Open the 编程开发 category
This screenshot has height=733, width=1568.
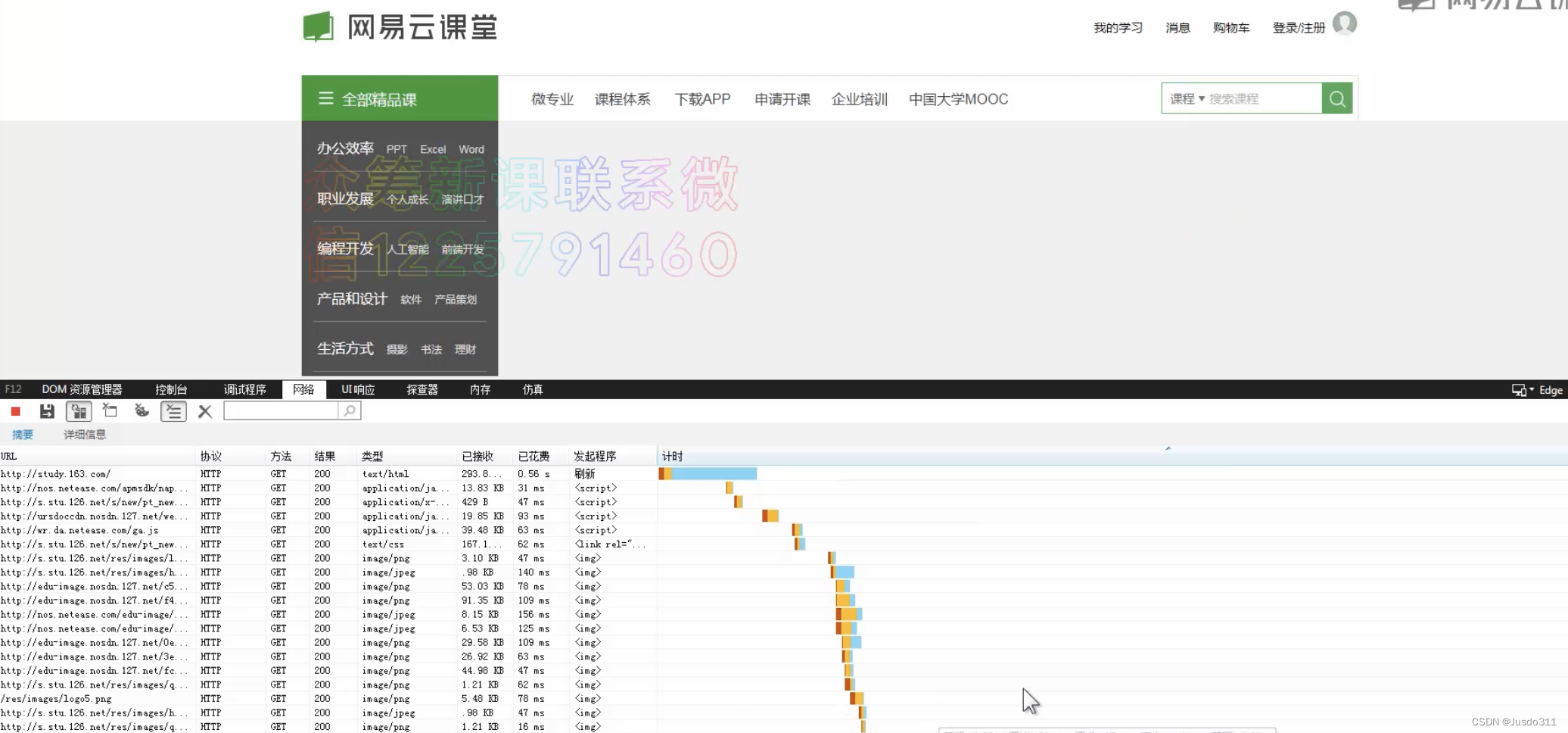345,248
